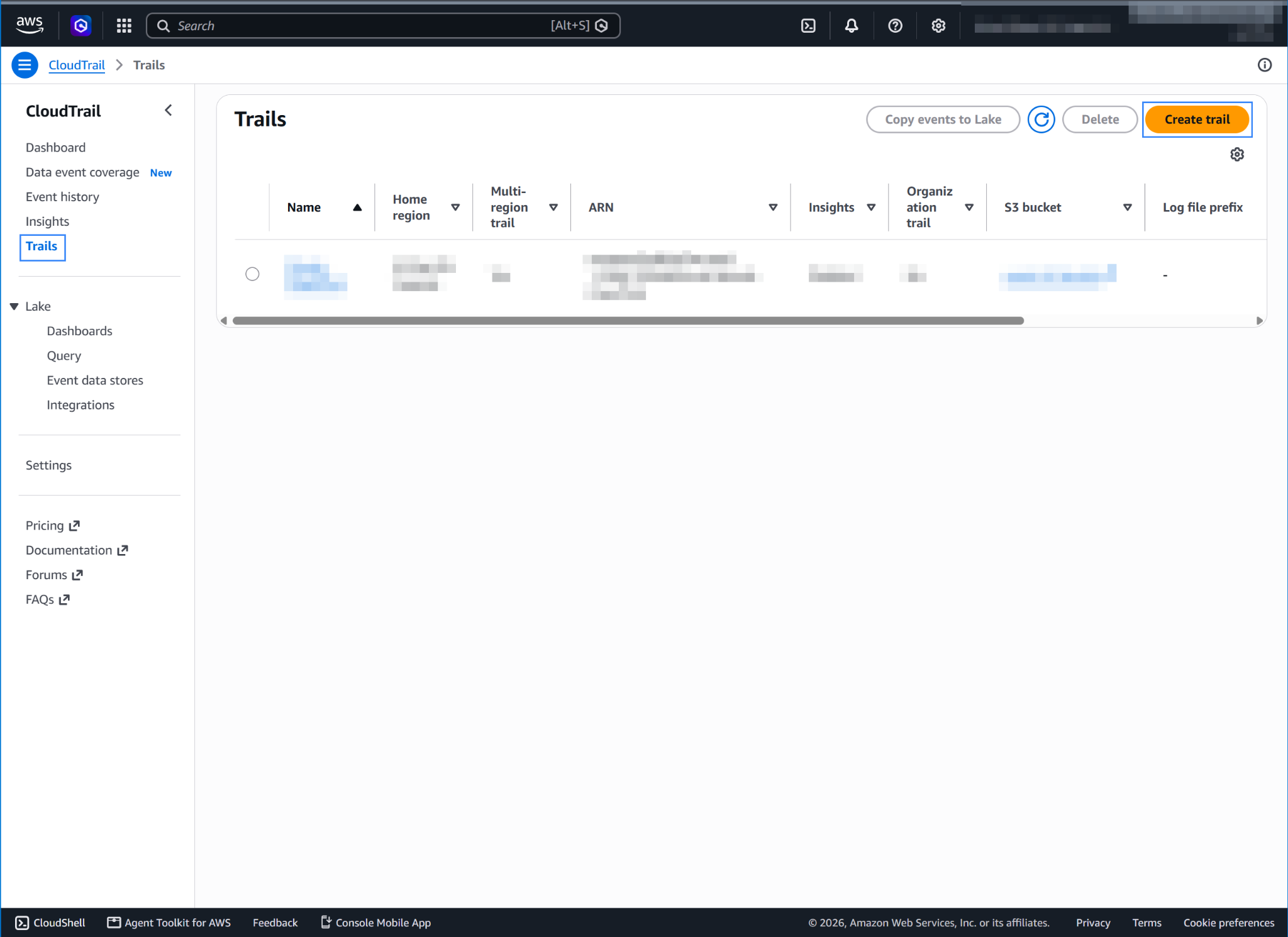Open console settings gear in top bar
The width and height of the screenshot is (1288, 937).
pyautogui.click(x=938, y=26)
